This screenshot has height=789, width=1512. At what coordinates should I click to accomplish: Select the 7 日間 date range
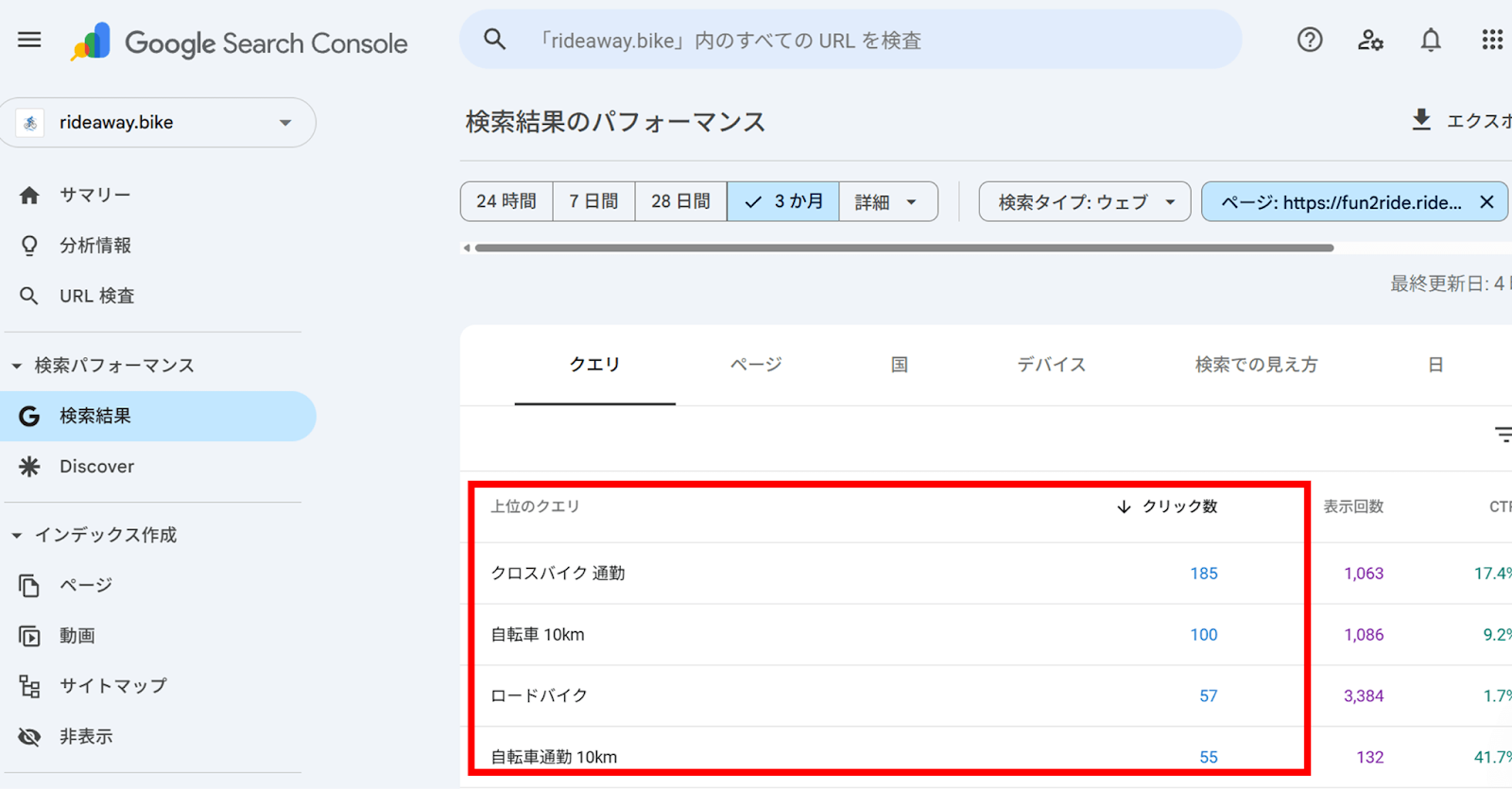pyautogui.click(x=593, y=201)
